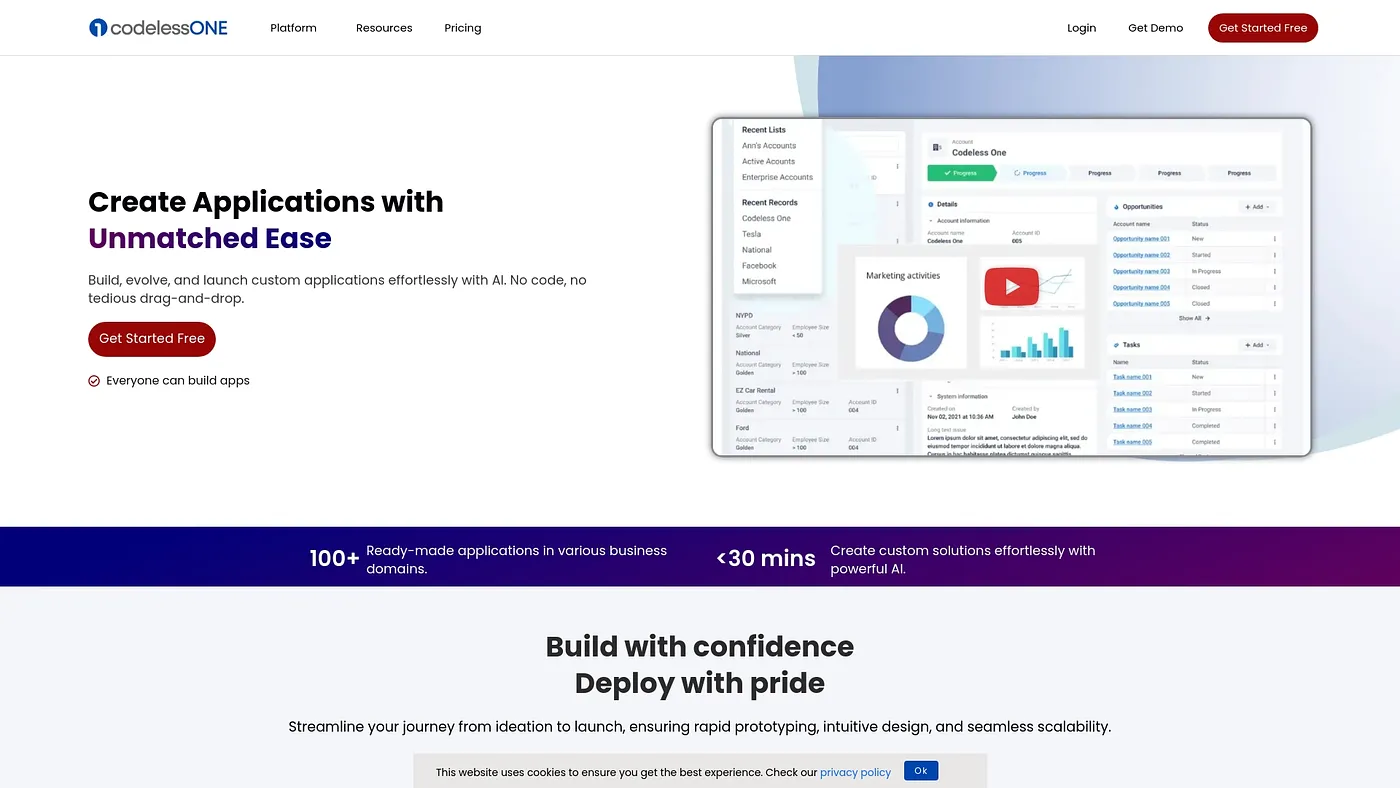The height and width of the screenshot is (788, 1400).
Task: Dismiss the cookie notice with Ok
Action: coord(921,770)
